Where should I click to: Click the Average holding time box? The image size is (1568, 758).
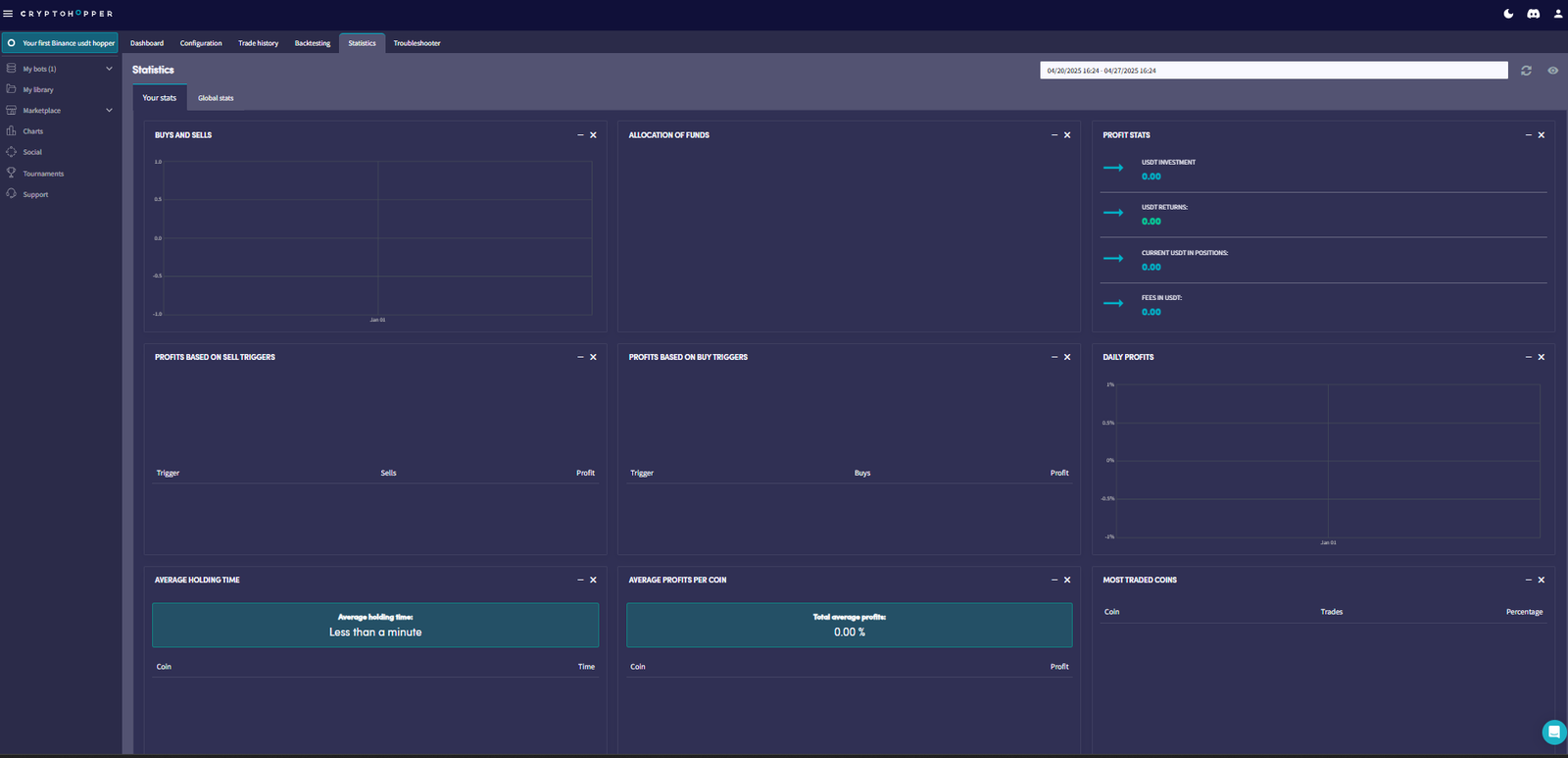coord(375,625)
